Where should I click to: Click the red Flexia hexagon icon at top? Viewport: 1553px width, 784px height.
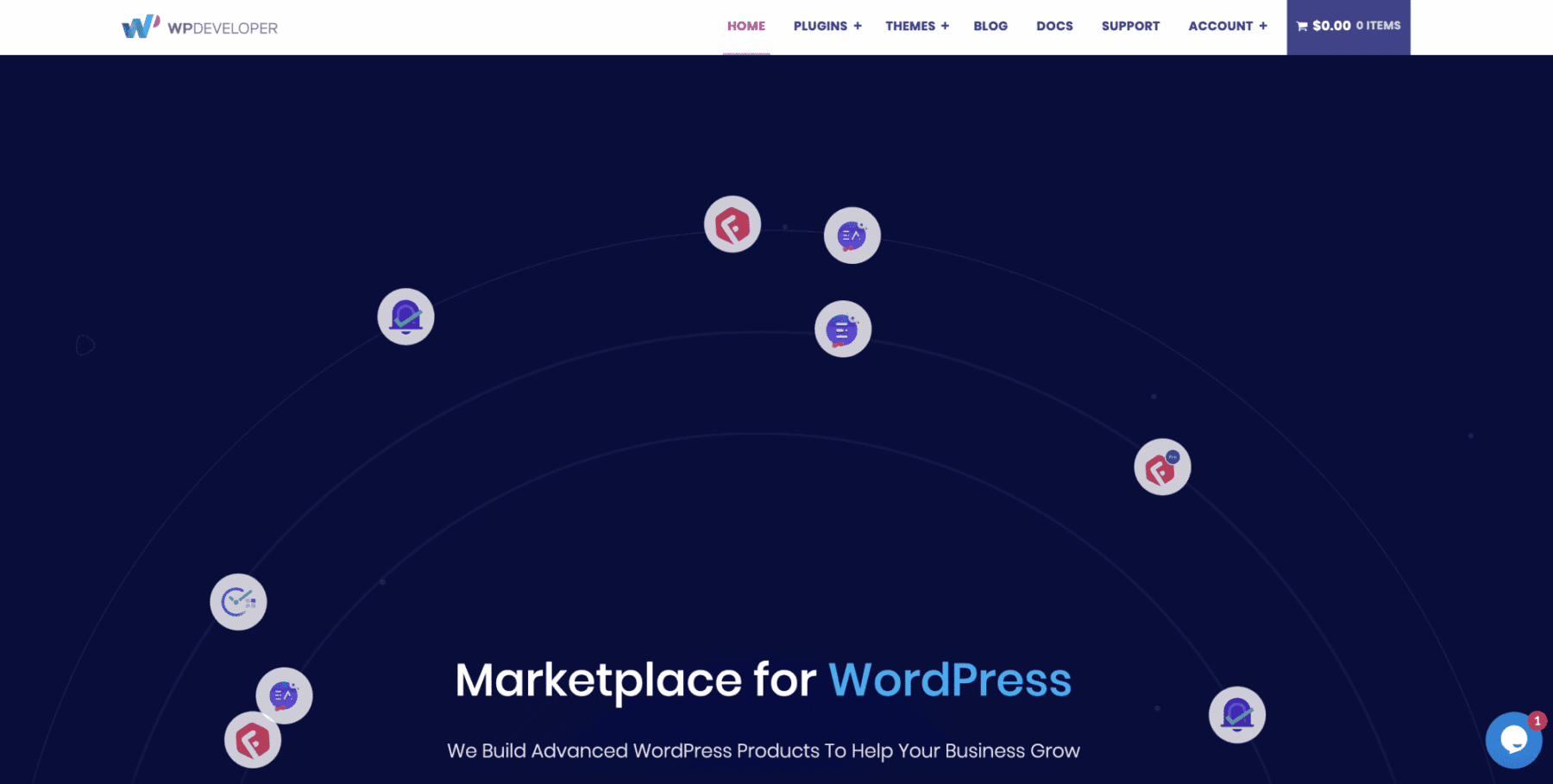(x=732, y=223)
